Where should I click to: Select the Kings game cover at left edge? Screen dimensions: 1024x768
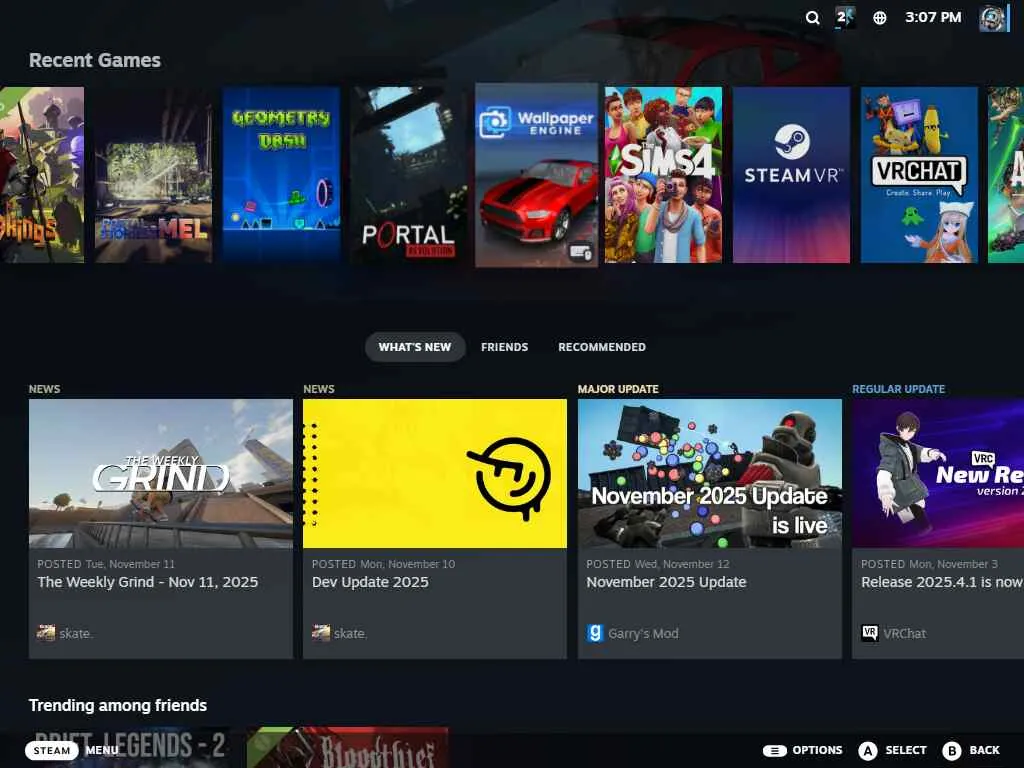point(42,175)
